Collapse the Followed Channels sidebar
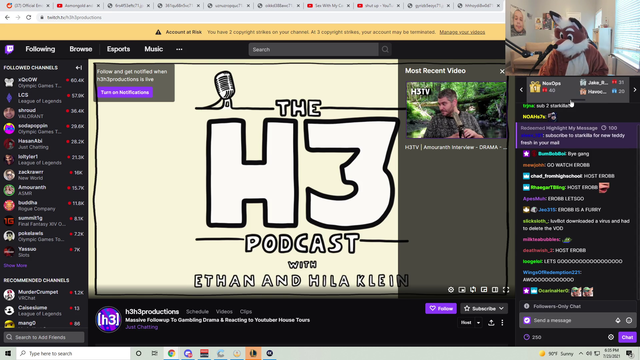 point(79,68)
